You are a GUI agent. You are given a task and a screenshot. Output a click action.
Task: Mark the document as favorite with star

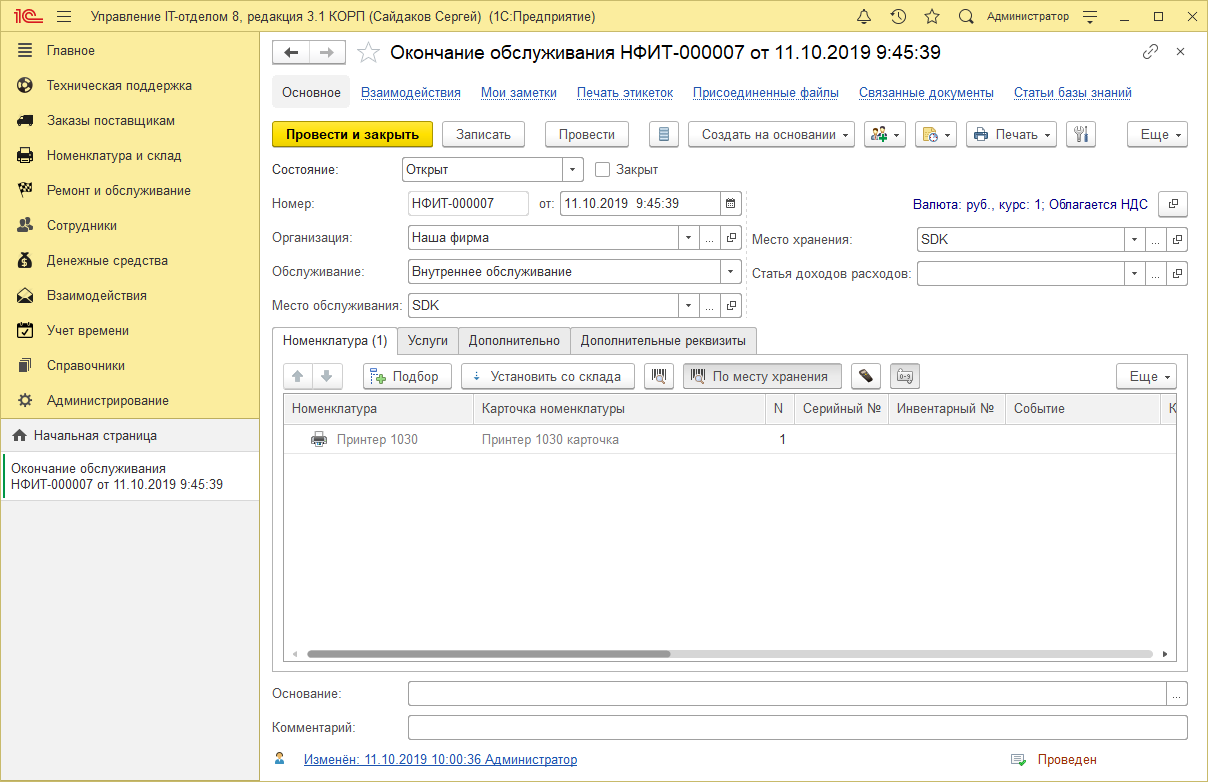(368, 51)
